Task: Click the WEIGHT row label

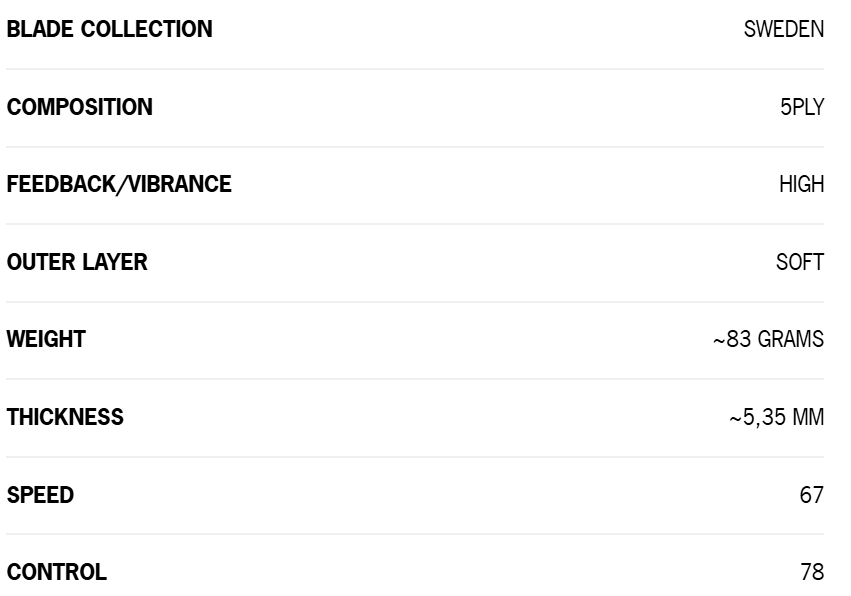Action: 46,339
